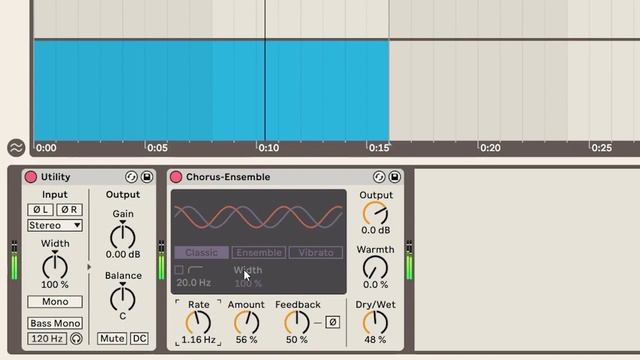Select Ensemble chorus mode
This screenshot has height=360, width=640.
[259, 253]
